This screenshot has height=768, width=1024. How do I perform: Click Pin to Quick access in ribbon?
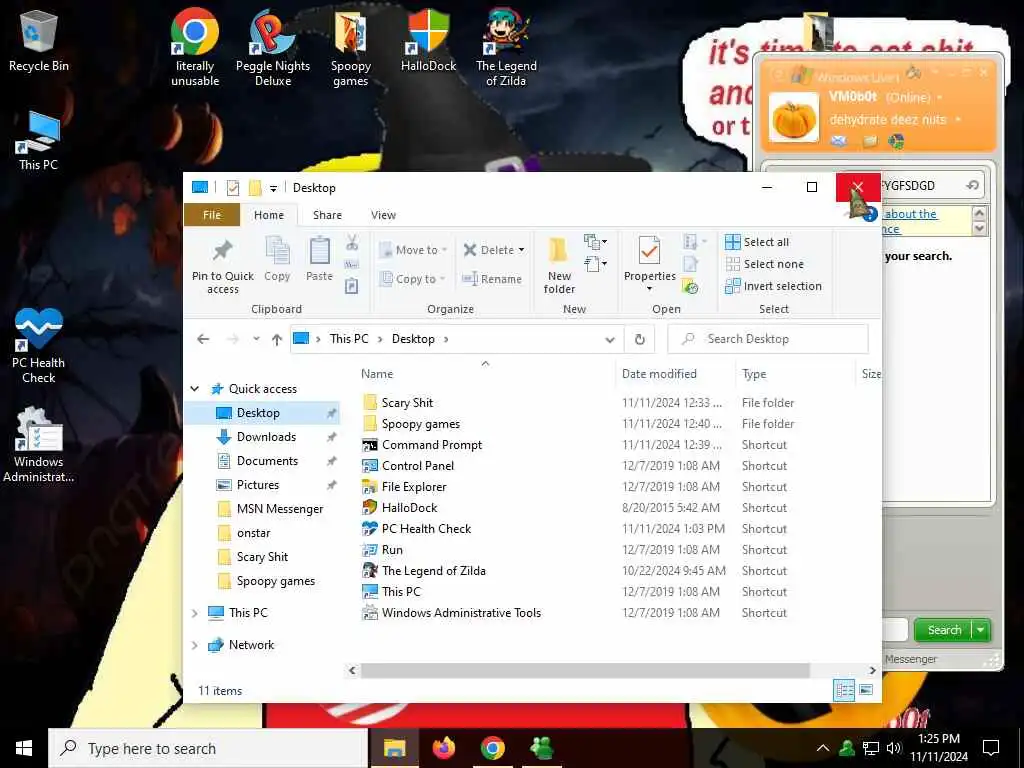tap(223, 266)
